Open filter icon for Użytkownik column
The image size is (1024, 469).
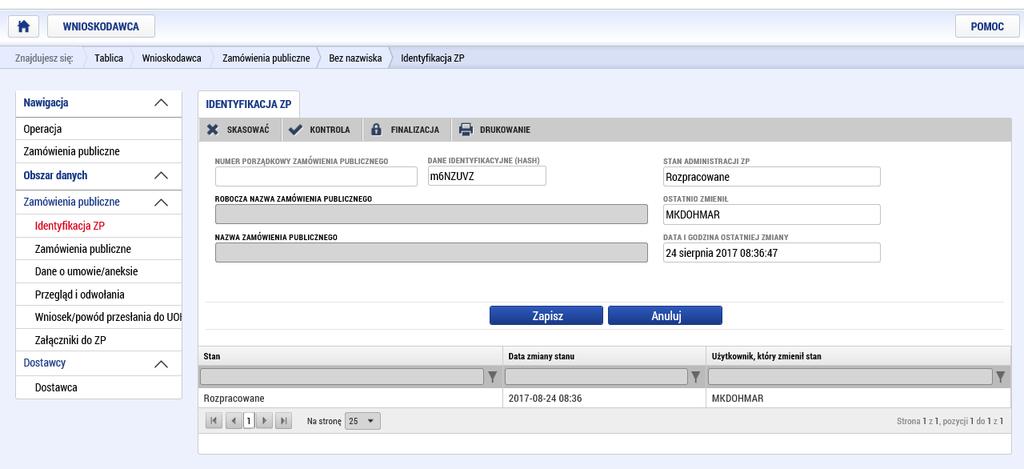coord(1000,376)
